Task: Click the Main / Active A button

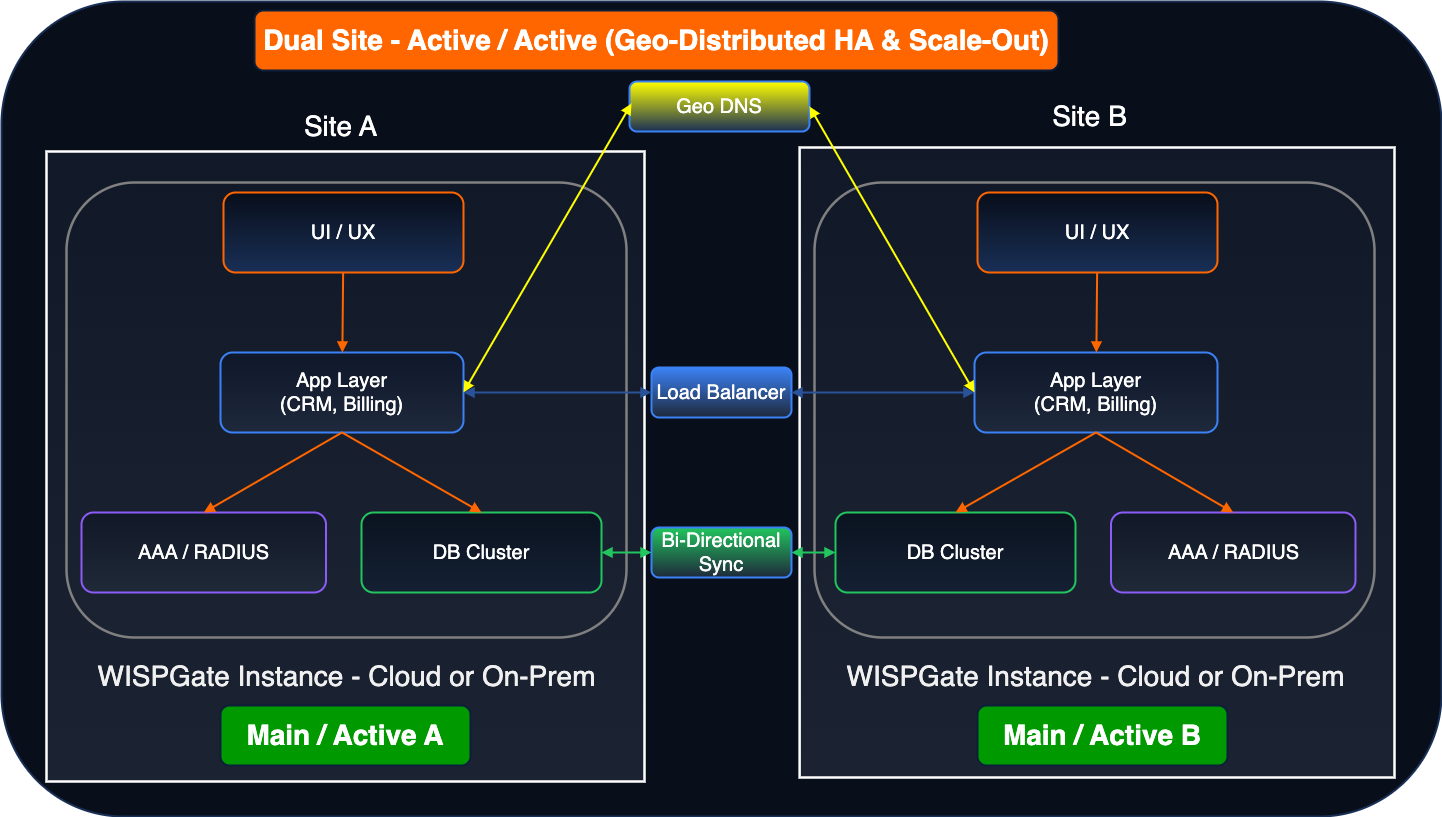Action: (x=345, y=736)
